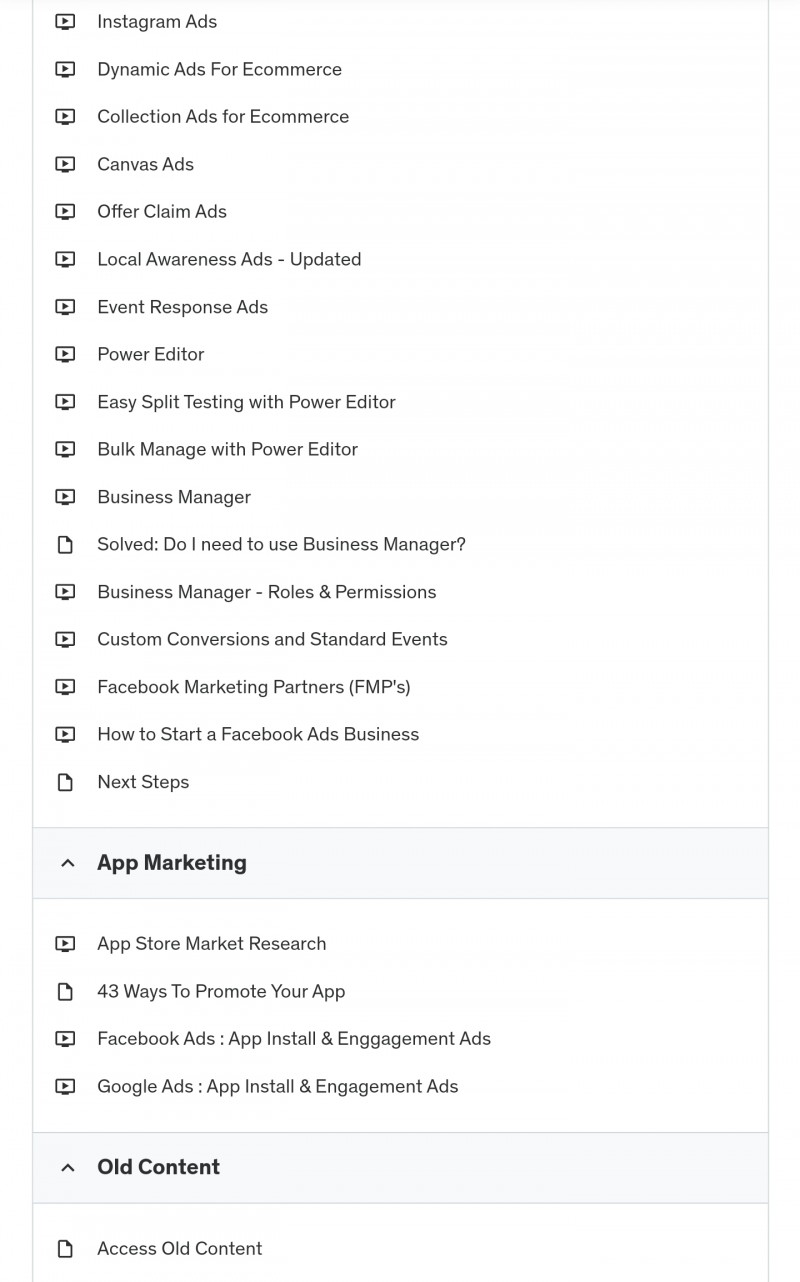Click the video icon beside Power Editor
Screen dimensions: 800x1282
65,354
